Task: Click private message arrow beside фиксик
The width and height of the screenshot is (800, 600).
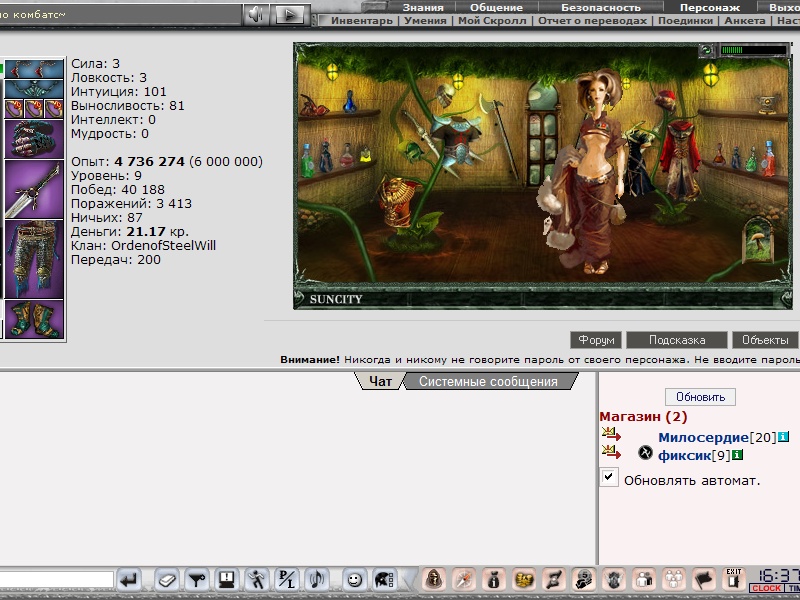Action: tap(611, 452)
